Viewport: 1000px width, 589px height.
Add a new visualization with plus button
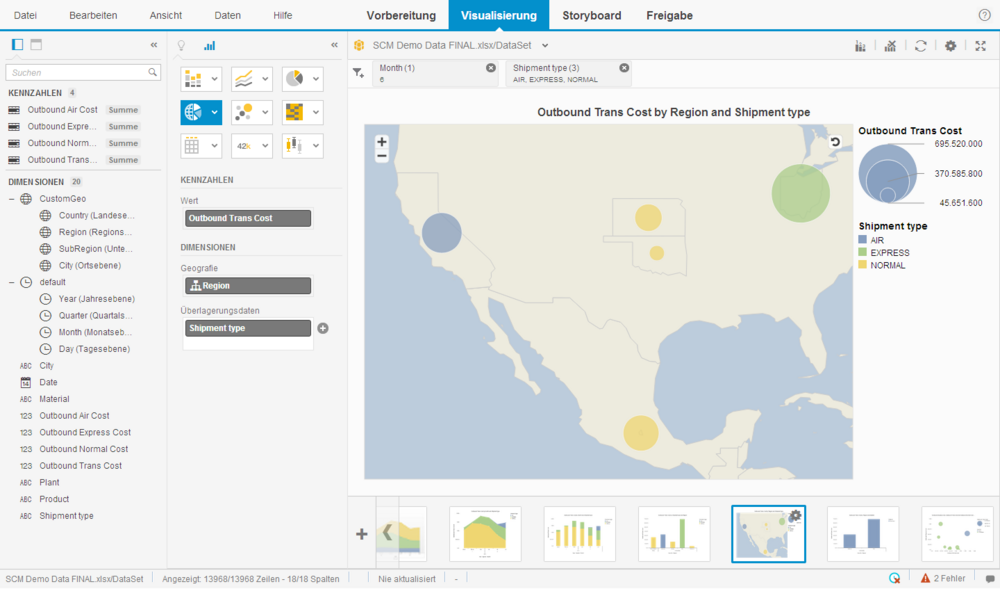(x=362, y=534)
